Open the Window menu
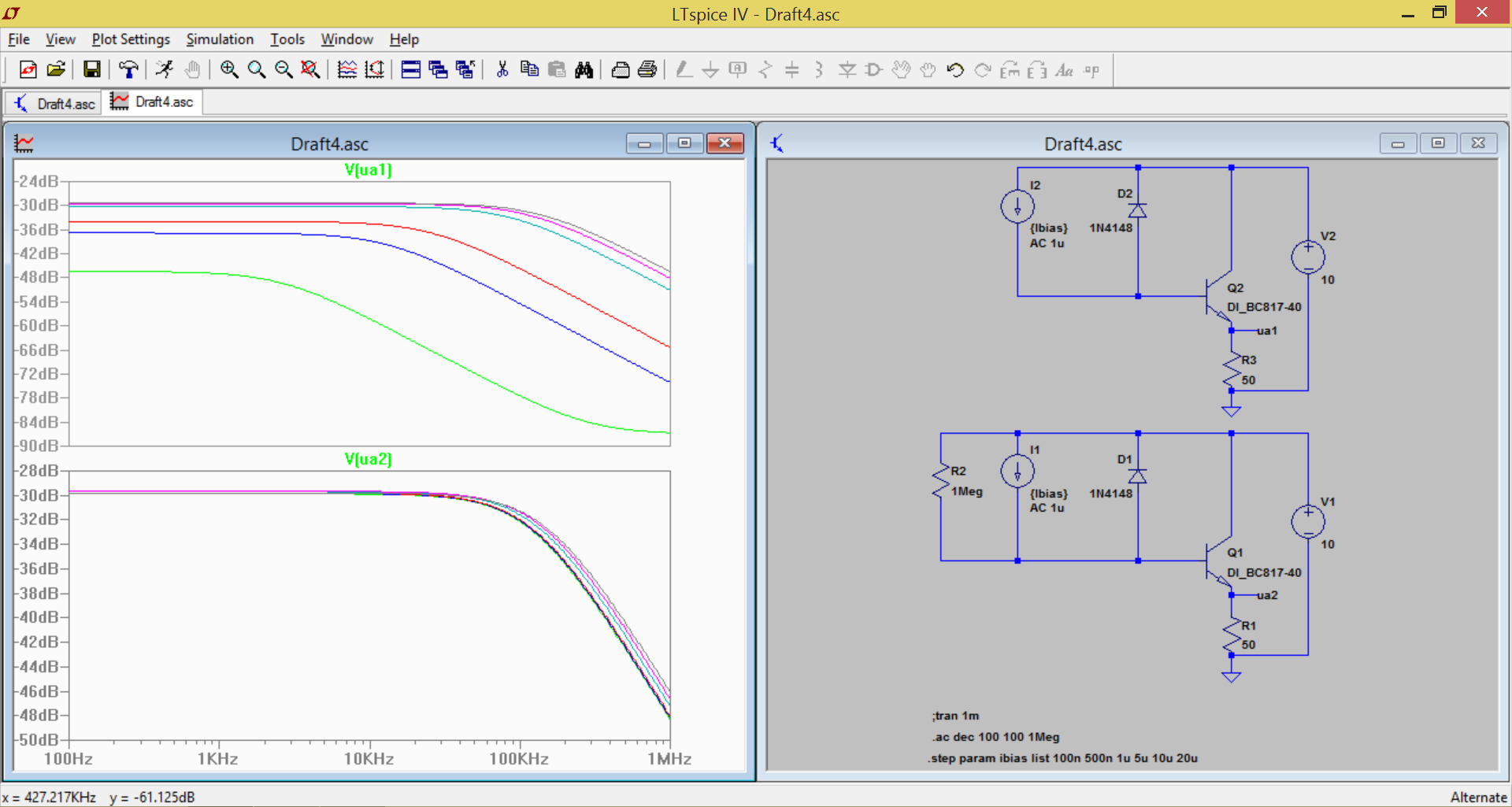1512x807 pixels. click(346, 39)
